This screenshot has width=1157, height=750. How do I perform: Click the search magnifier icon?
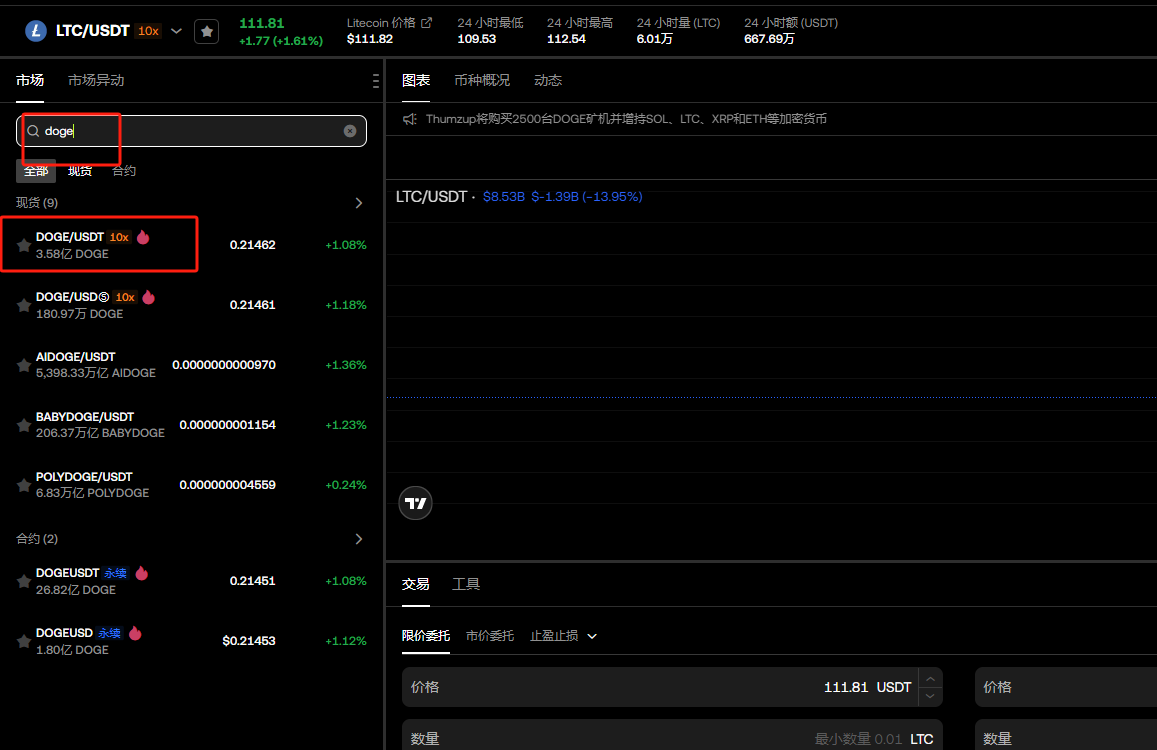click(33, 131)
